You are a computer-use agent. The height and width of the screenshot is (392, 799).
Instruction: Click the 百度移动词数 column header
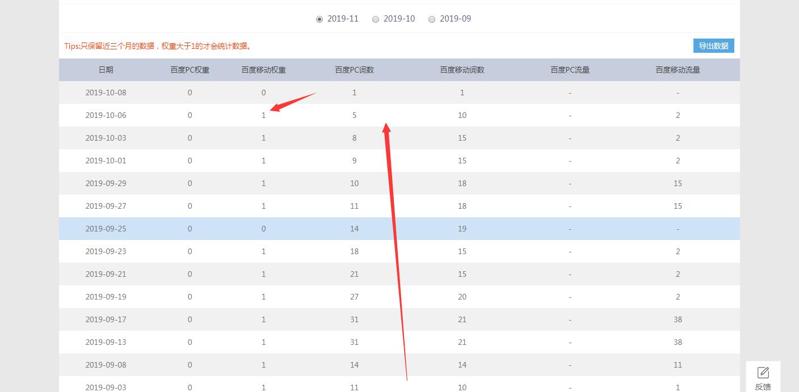click(x=462, y=70)
